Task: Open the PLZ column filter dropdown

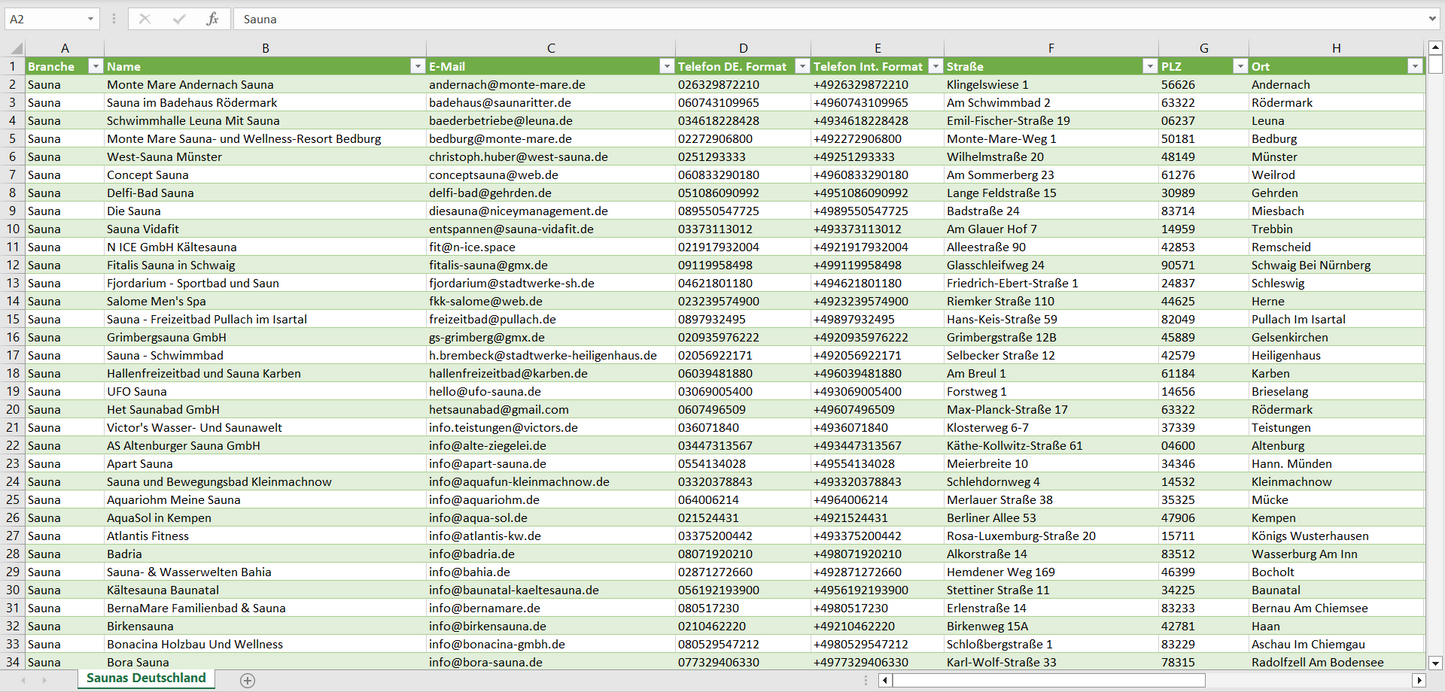Action: pyautogui.click(x=1239, y=66)
